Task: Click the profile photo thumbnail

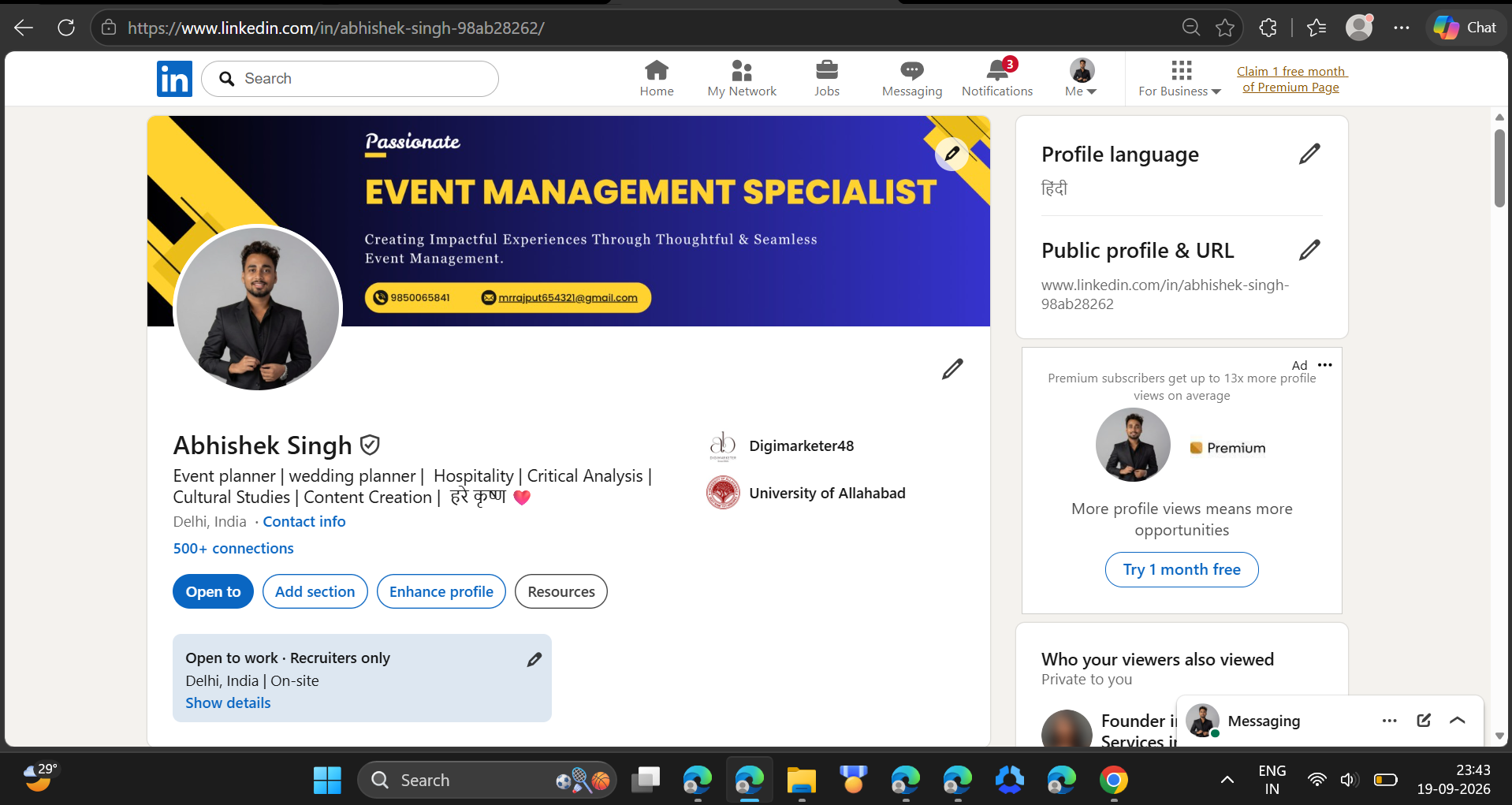Action: pyautogui.click(x=258, y=308)
